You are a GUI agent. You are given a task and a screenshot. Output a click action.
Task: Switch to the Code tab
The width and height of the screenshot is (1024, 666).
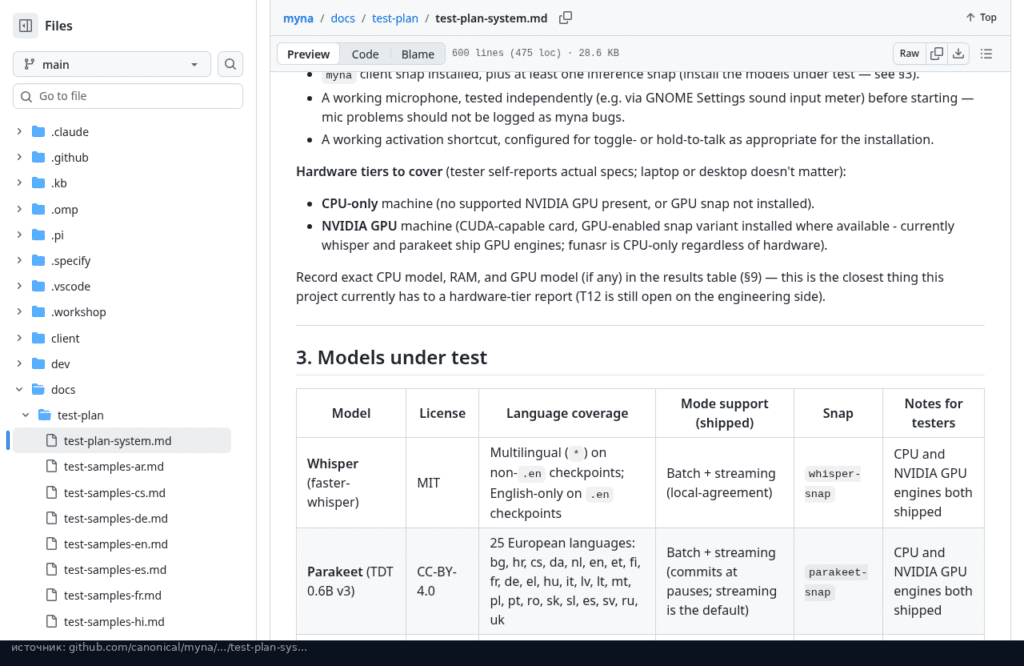(x=365, y=54)
